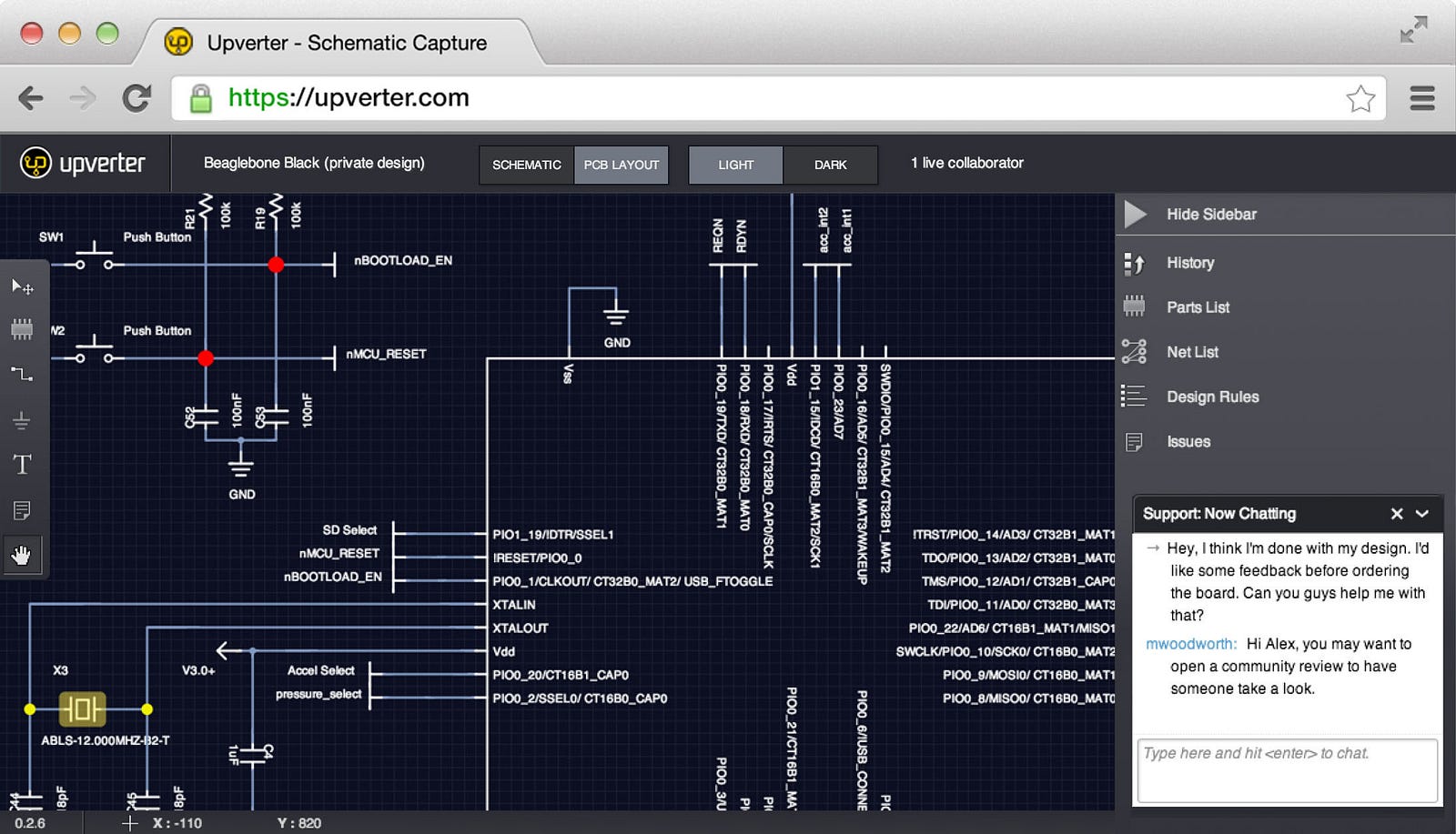This screenshot has height=834, width=1456.
Task: Click the nBOOTLOAD_EN net label near SW1
Action: point(403,261)
